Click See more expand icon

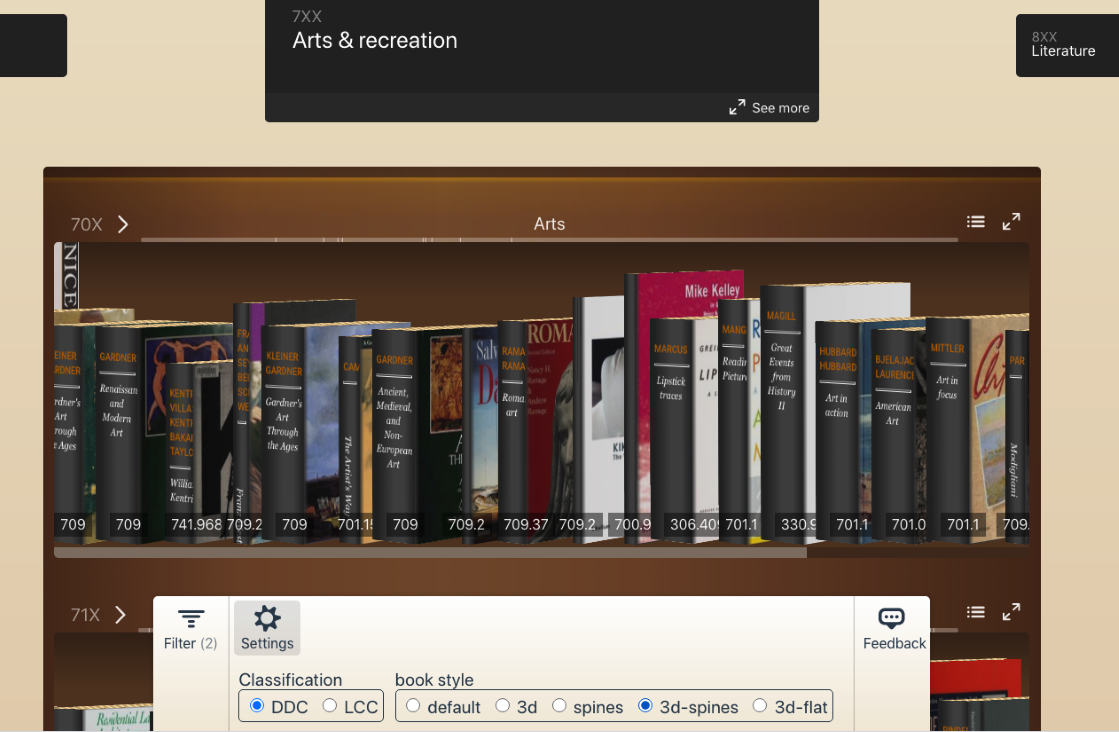pos(737,107)
